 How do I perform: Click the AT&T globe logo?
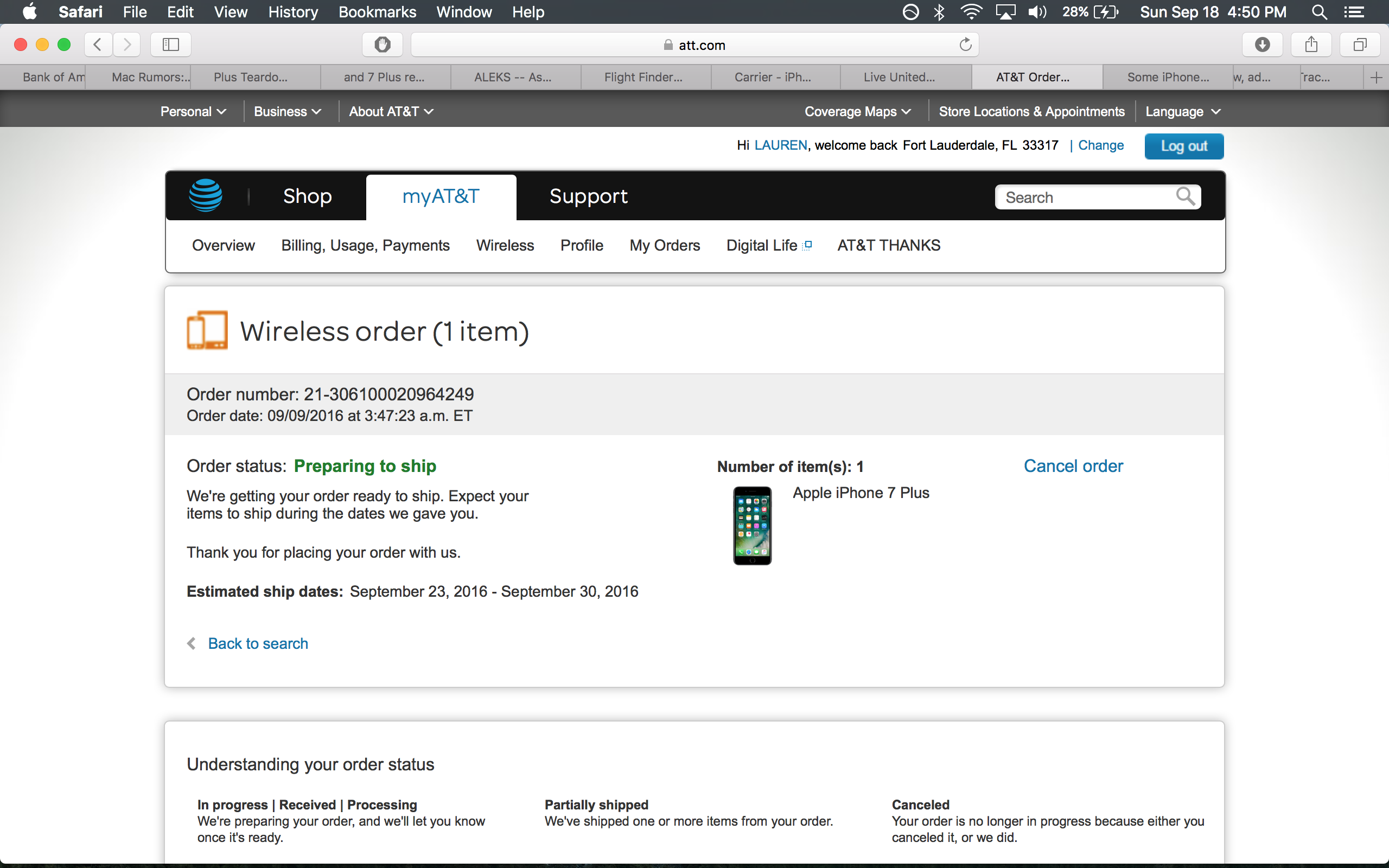click(x=206, y=196)
